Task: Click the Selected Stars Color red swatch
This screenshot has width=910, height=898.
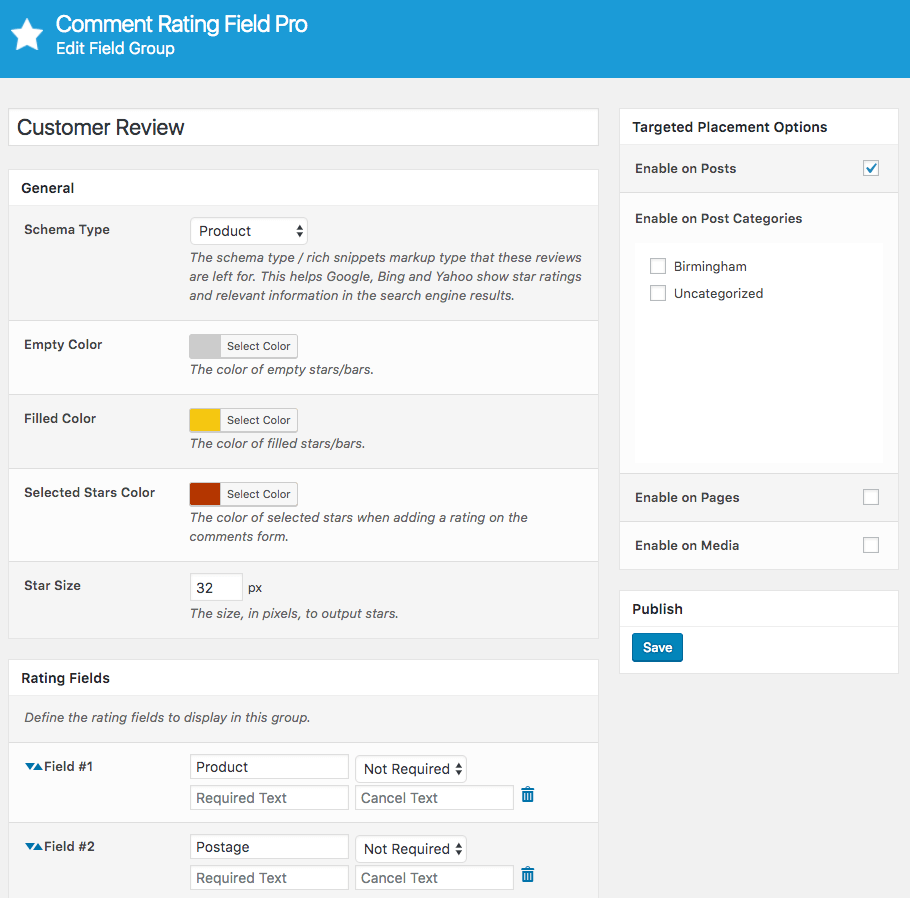Action: [x=205, y=494]
